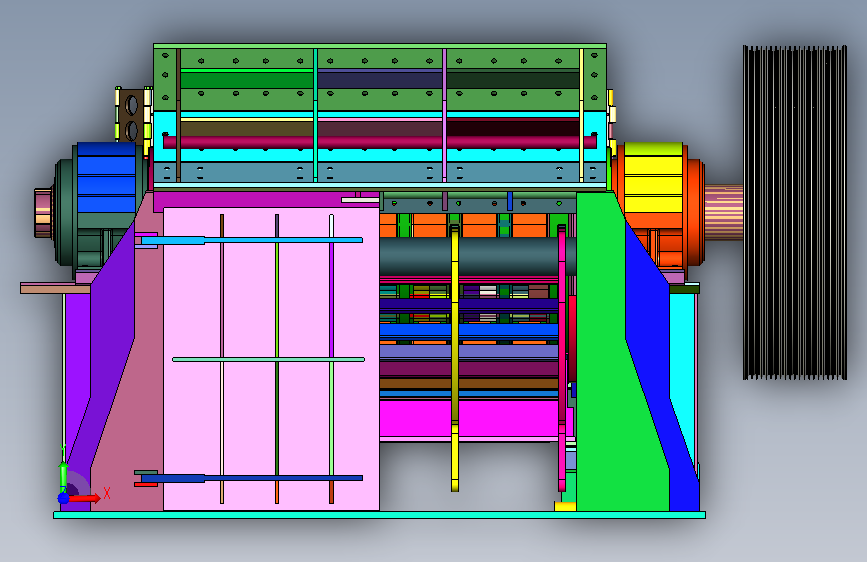
Task: Pick the mint horizontal bar across the pink panel
Action: (x=269, y=360)
